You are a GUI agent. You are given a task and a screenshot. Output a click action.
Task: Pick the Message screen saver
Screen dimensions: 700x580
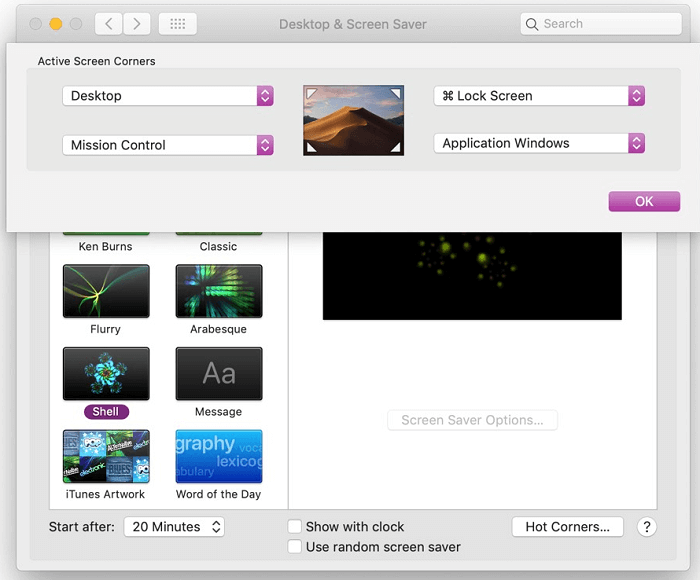[x=218, y=374]
